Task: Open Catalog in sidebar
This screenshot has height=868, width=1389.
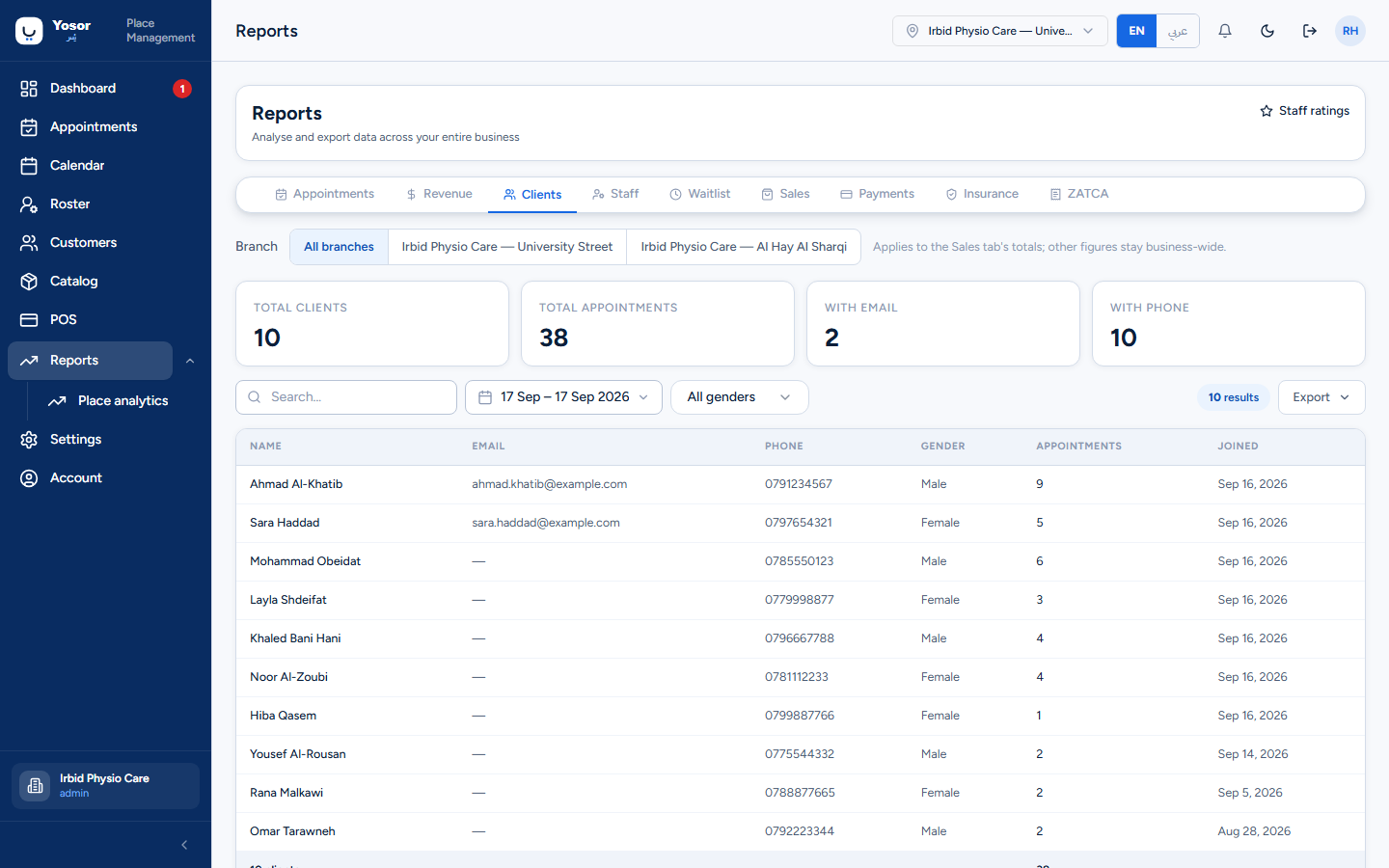Action: 73,281
